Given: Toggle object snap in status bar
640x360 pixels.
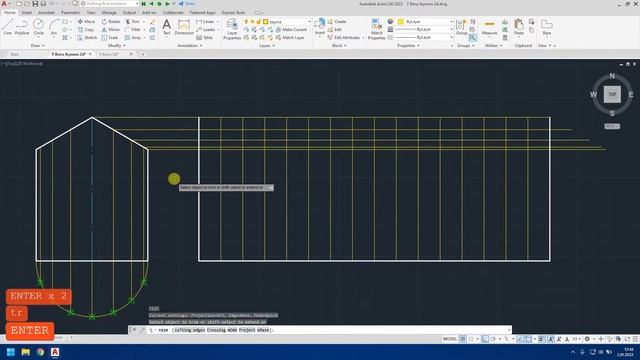Looking at the screenshot, I should [528, 339].
